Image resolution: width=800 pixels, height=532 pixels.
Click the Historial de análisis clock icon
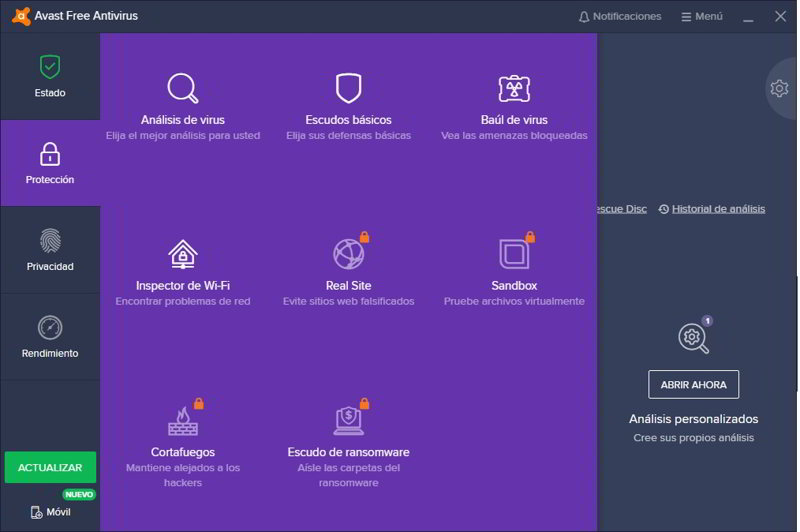point(663,209)
